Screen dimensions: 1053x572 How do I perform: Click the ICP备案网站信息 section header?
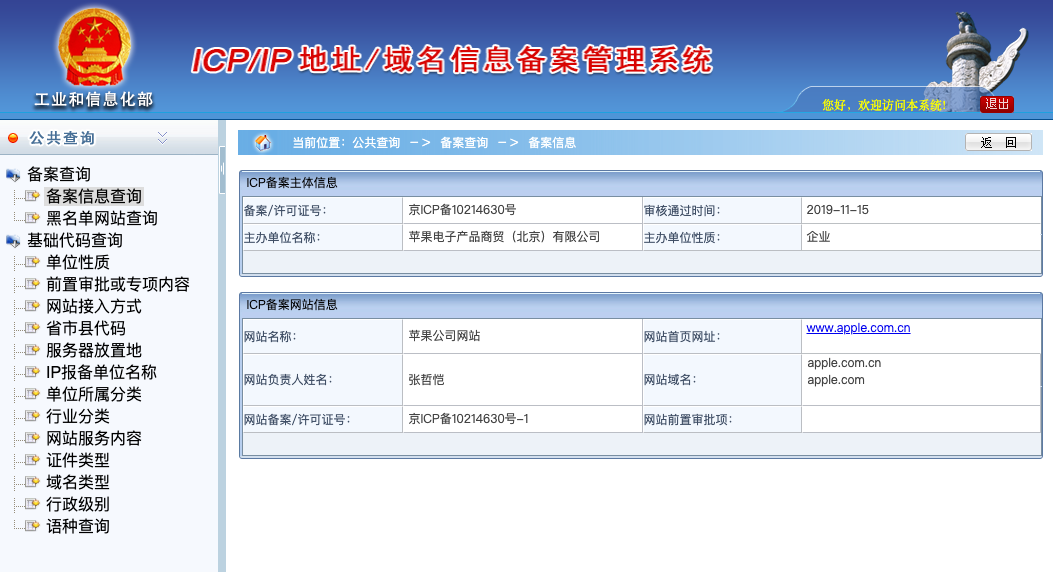pyautogui.click(x=641, y=305)
